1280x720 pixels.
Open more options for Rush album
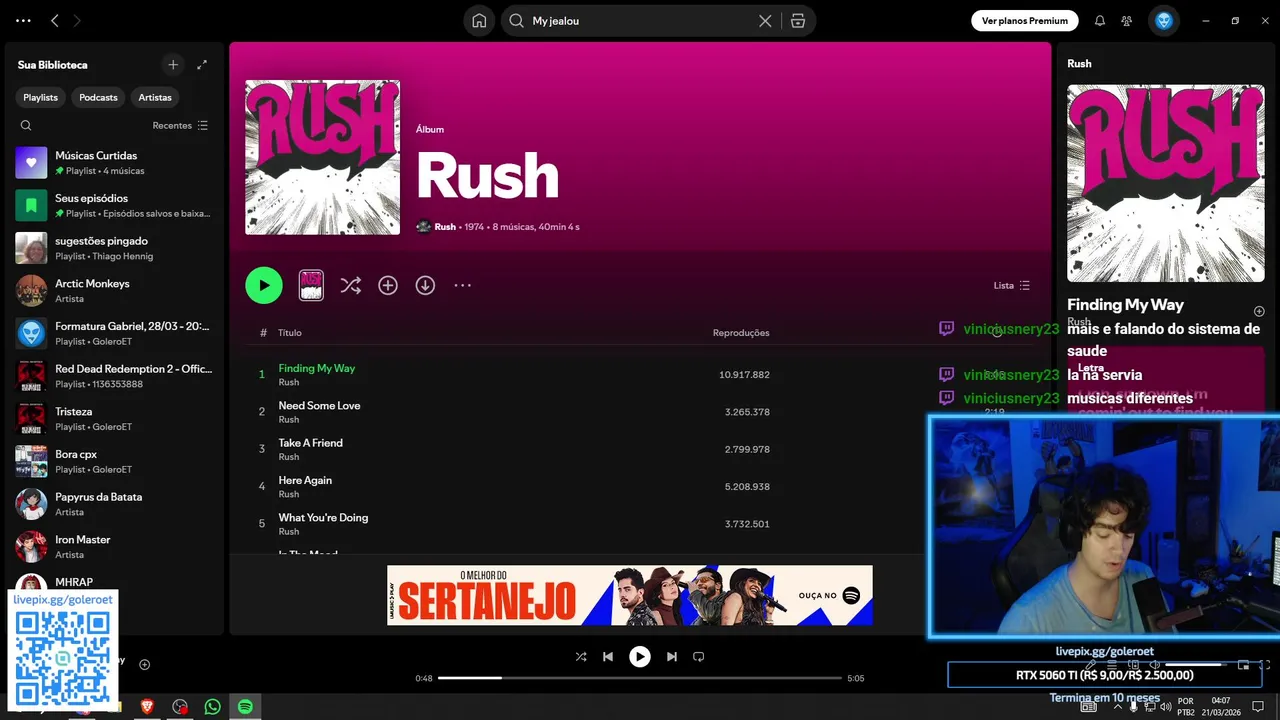pyautogui.click(x=462, y=285)
